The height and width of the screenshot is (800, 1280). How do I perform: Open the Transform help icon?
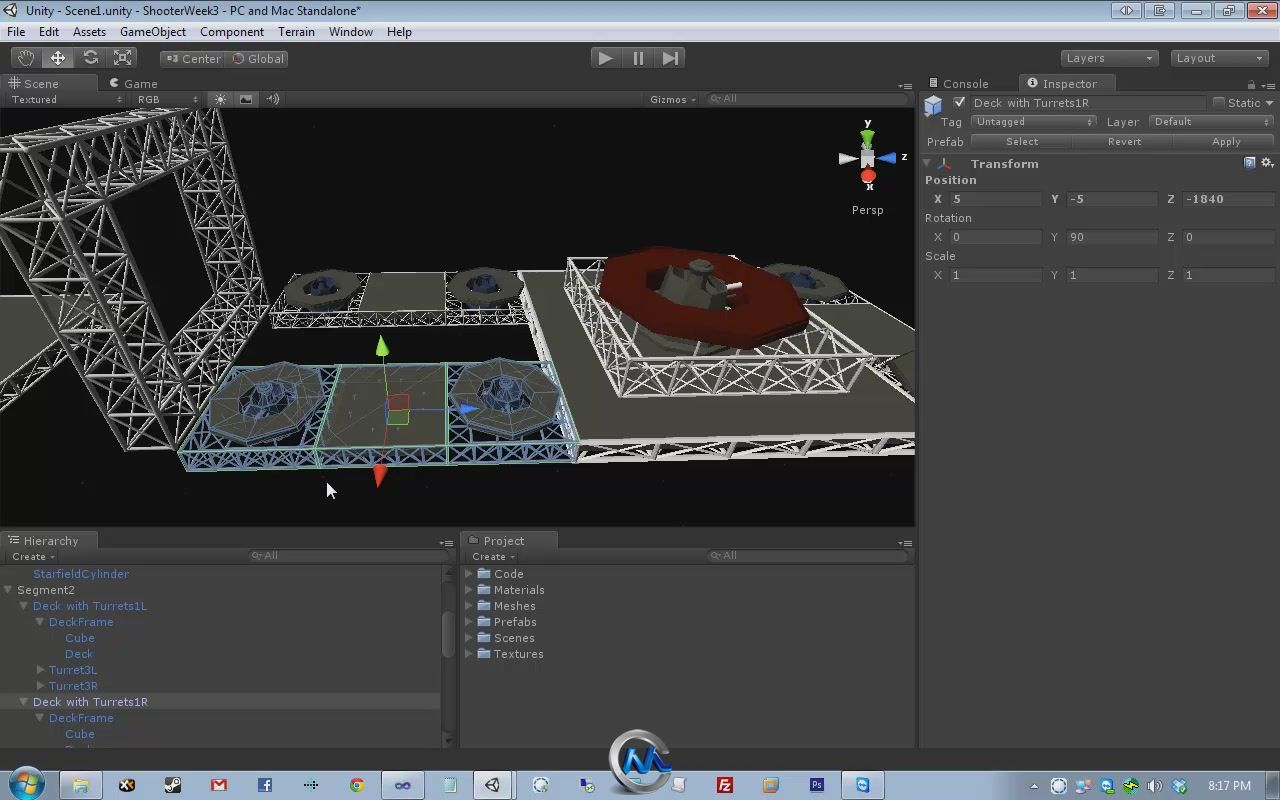(x=1250, y=163)
